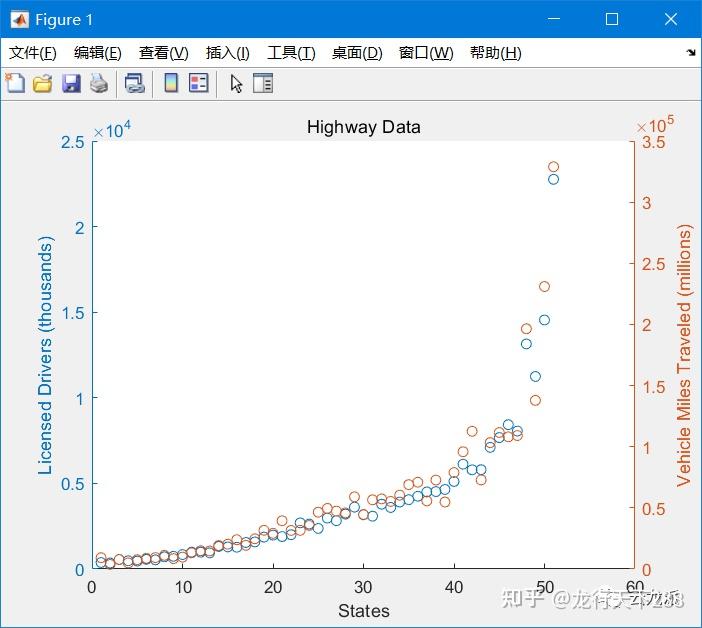The width and height of the screenshot is (702, 628).
Task: Expand the 插入(I) menu
Action: 227,53
